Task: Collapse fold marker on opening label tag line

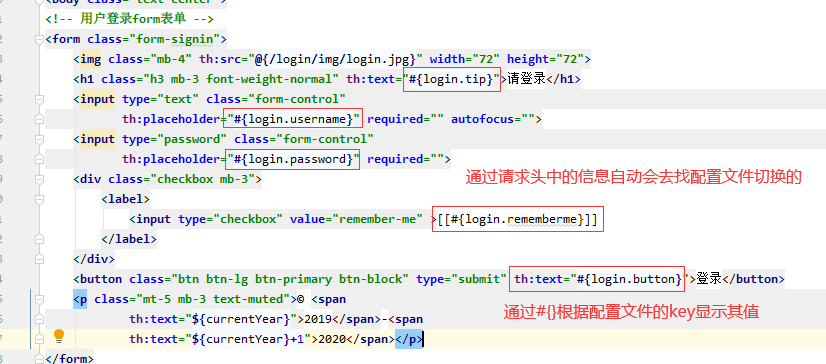Action: [x=38, y=199]
